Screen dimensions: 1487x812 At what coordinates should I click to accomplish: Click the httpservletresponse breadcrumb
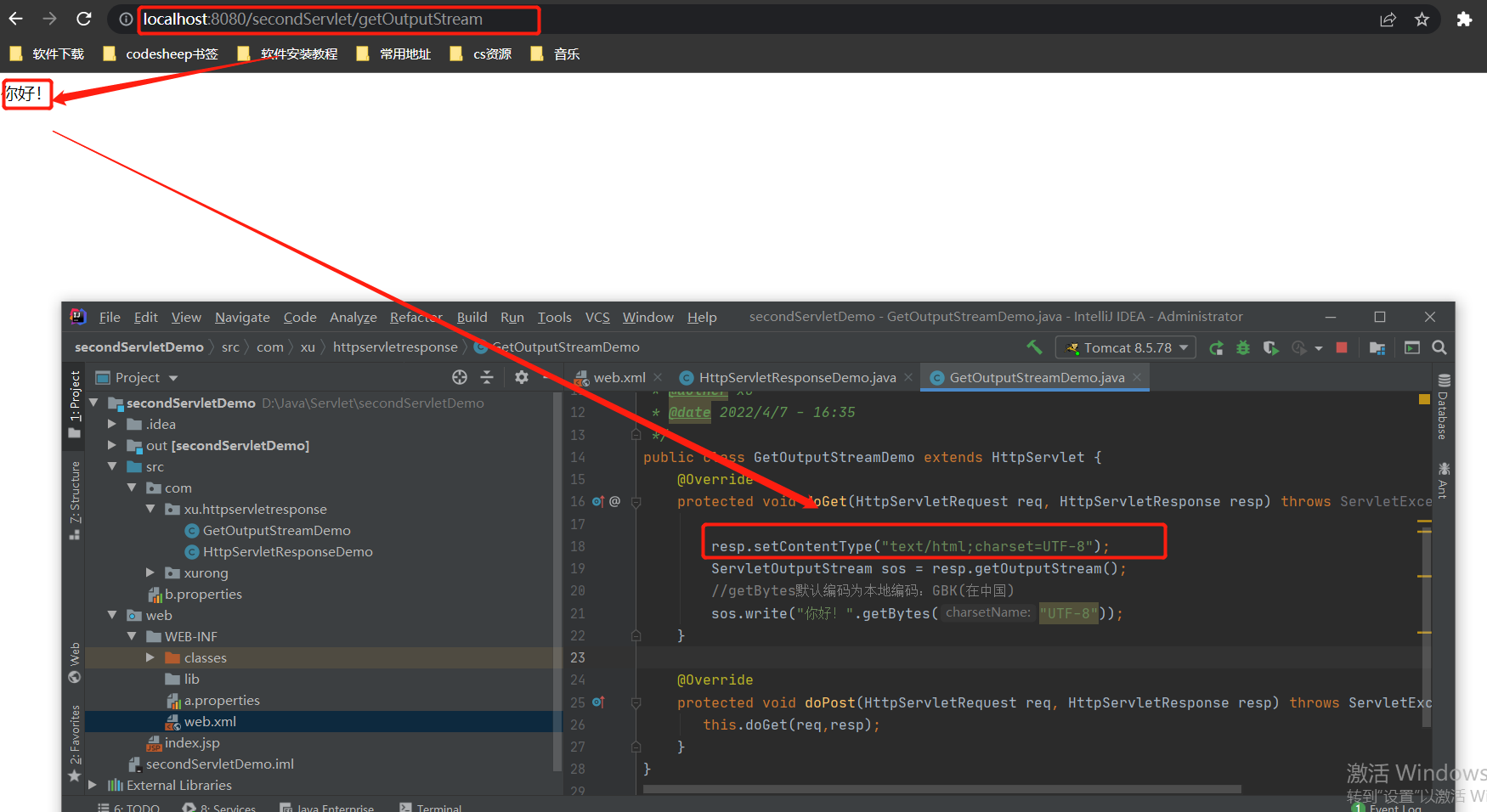click(395, 347)
